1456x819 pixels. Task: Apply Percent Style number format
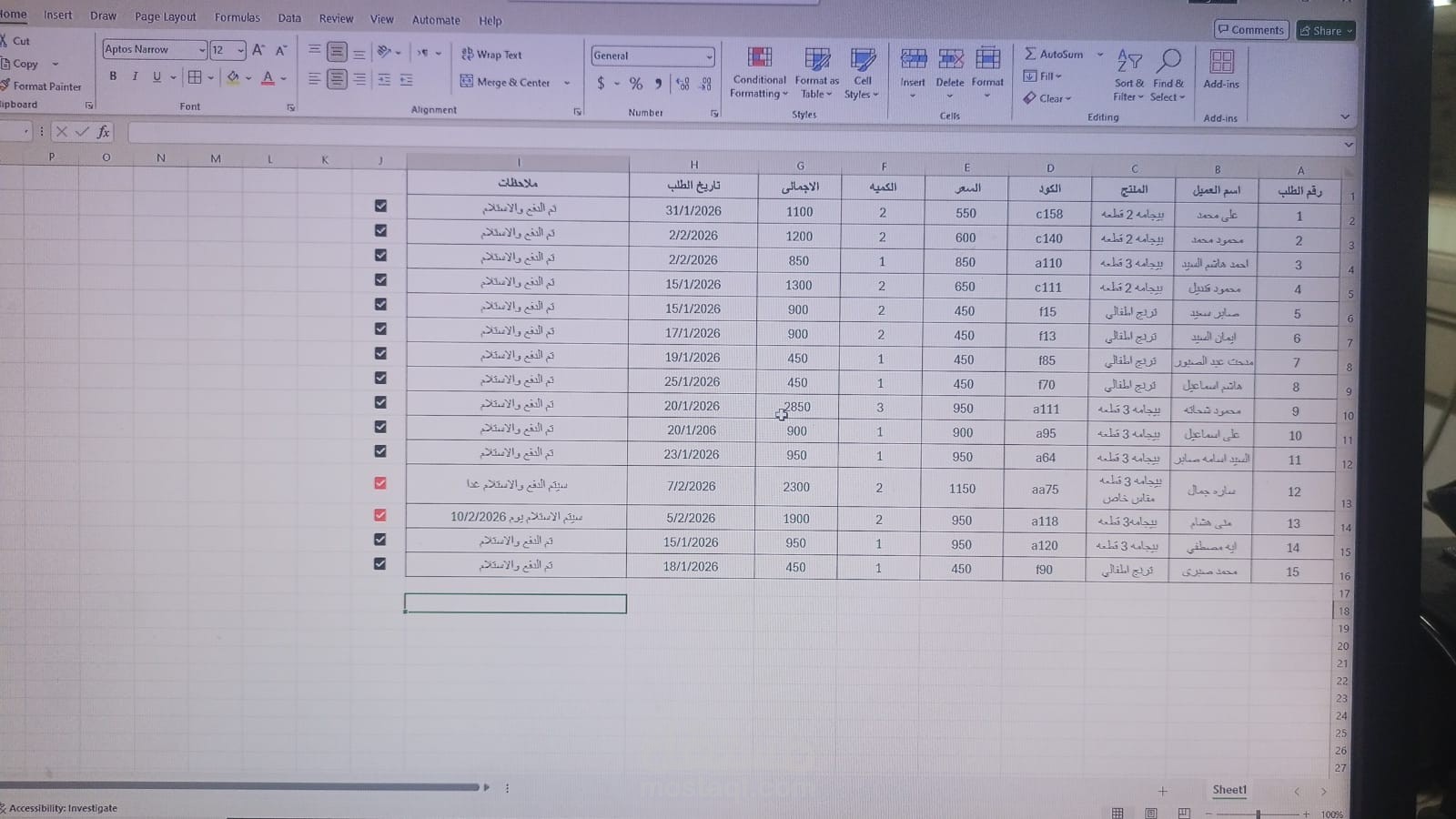[x=634, y=84]
